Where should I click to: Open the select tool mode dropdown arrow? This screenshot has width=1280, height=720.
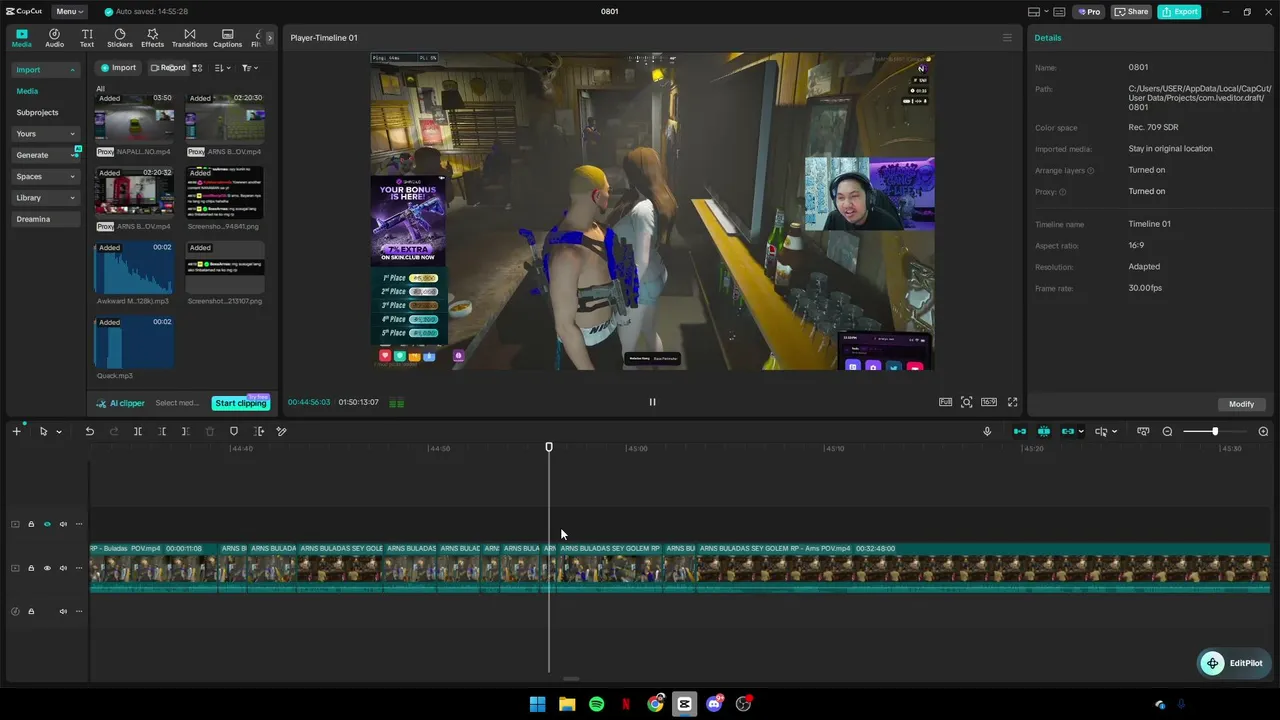click(x=58, y=432)
